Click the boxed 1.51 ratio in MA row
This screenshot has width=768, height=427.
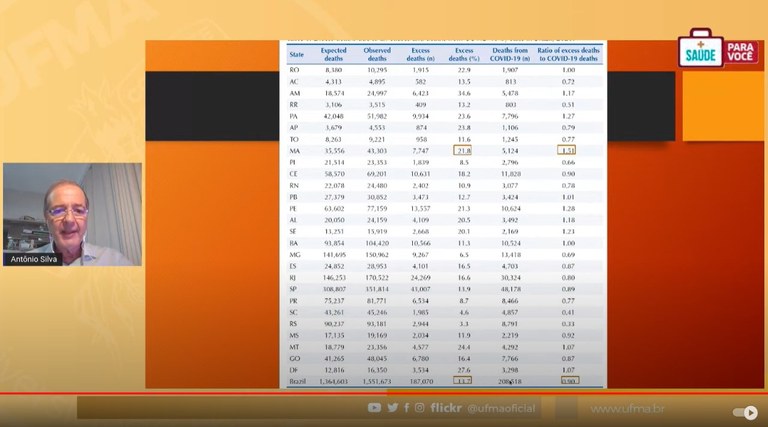point(567,148)
